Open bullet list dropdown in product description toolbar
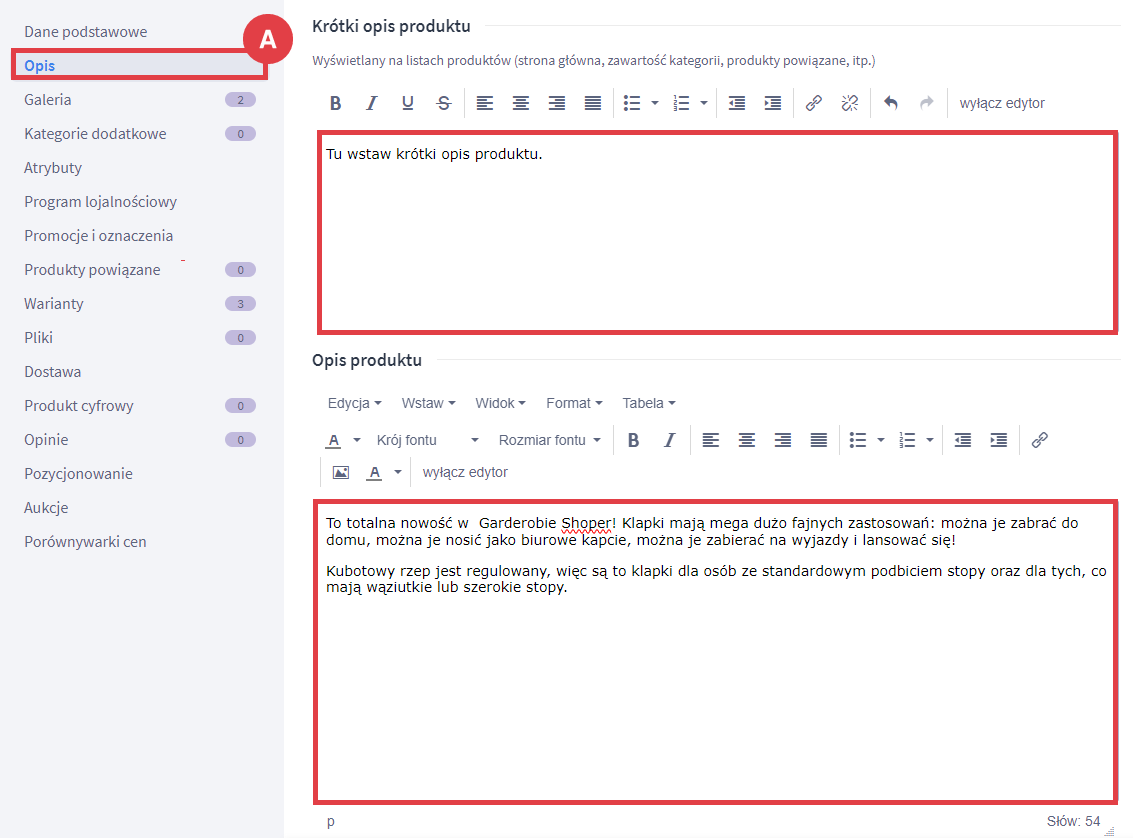This screenshot has width=1133, height=838. pos(881,440)
